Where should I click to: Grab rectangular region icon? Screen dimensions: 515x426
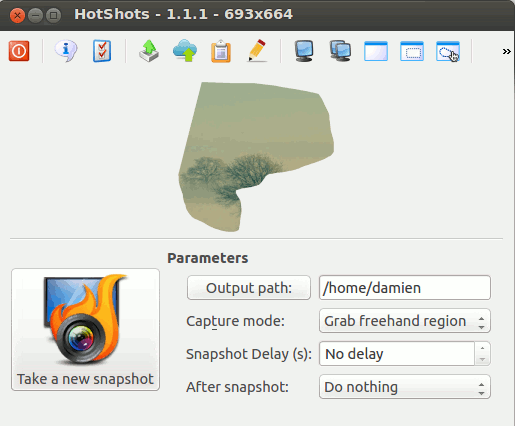click(412, 51)
